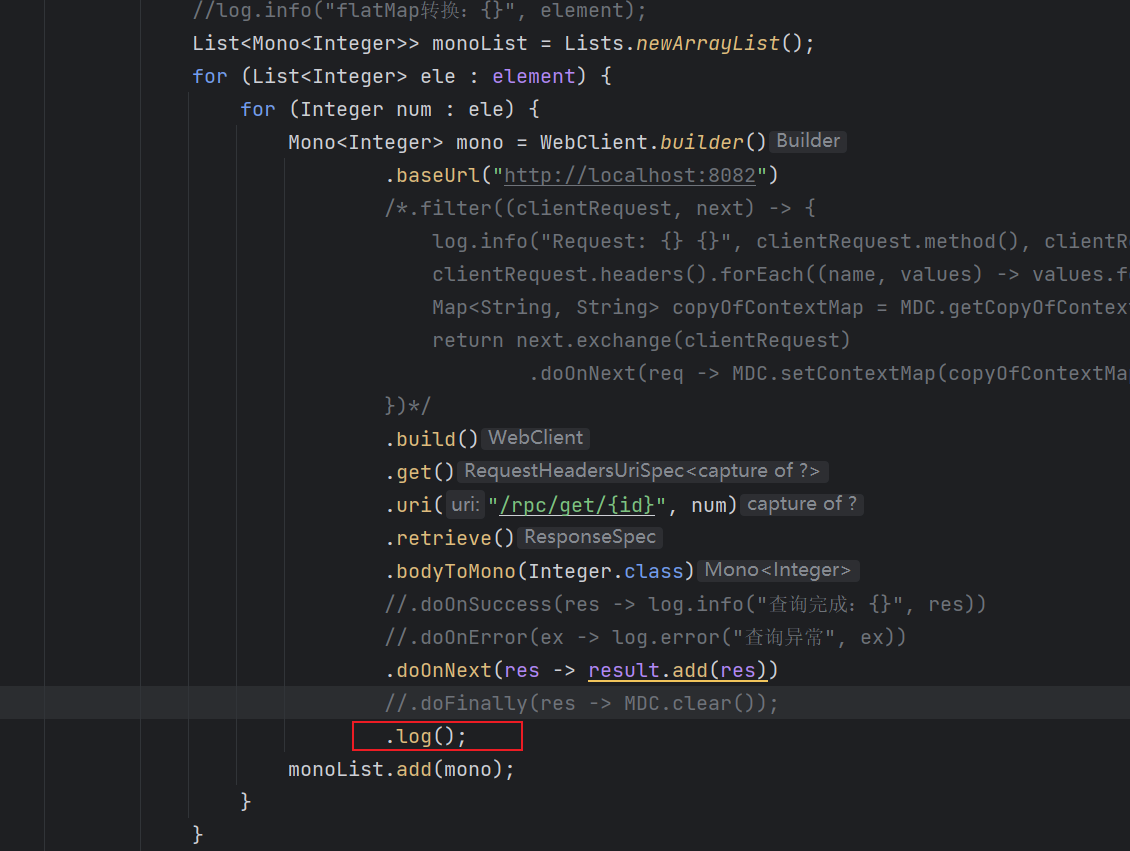This screenshot has width=1130, height=851.
Task: Click the capture of ? hint
Action: point(801,504)
